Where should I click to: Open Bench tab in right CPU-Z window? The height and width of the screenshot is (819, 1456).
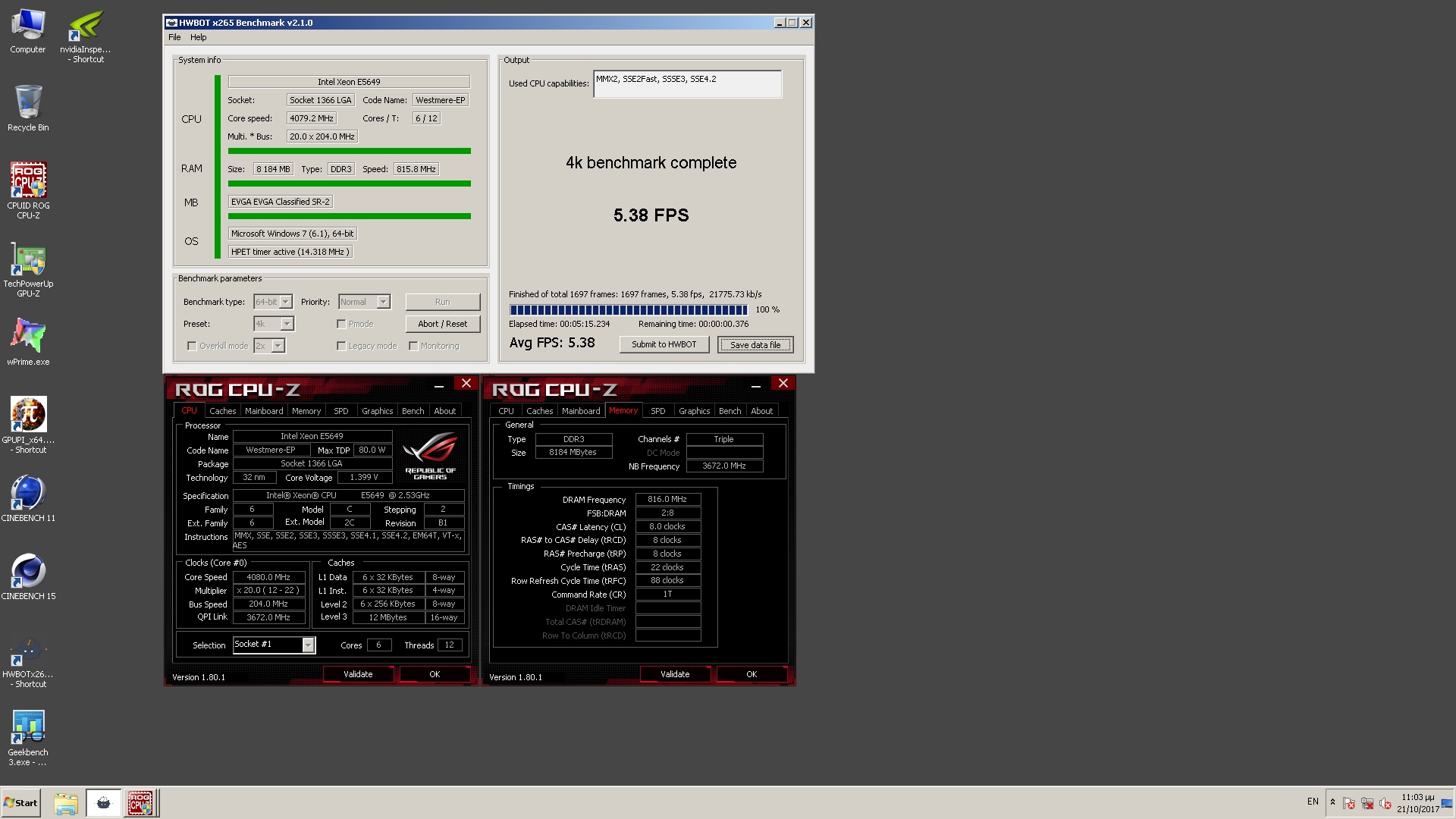click(x=730, y=411)
